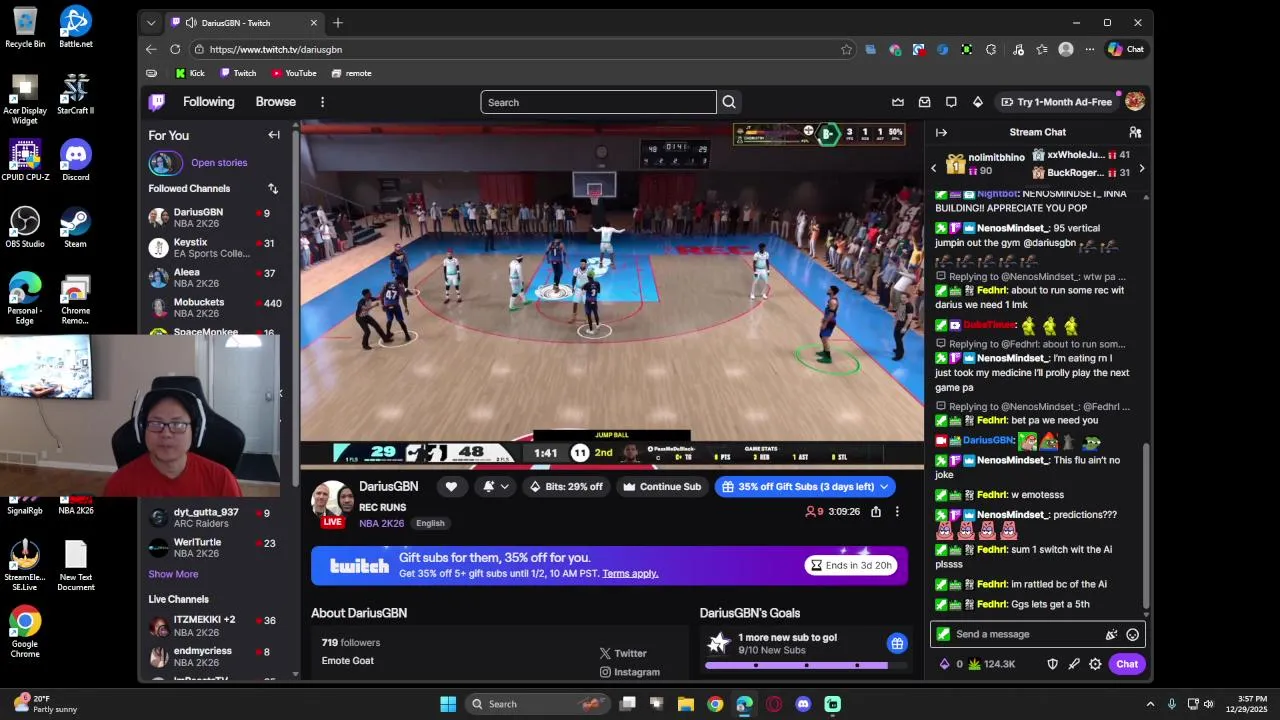Toggle the follow heart for DariusGBN

pyautogui.click(x=451, y=487)
